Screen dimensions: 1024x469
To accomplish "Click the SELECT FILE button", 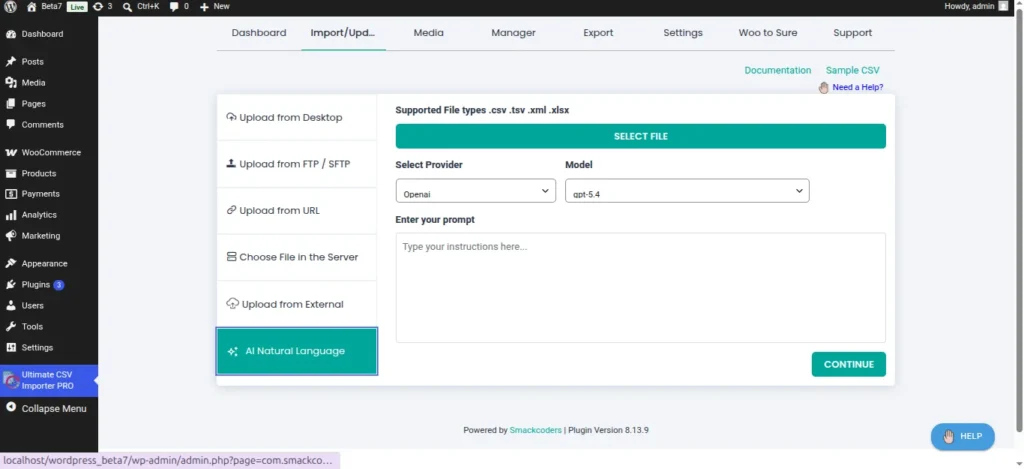I will pos(641,137).
